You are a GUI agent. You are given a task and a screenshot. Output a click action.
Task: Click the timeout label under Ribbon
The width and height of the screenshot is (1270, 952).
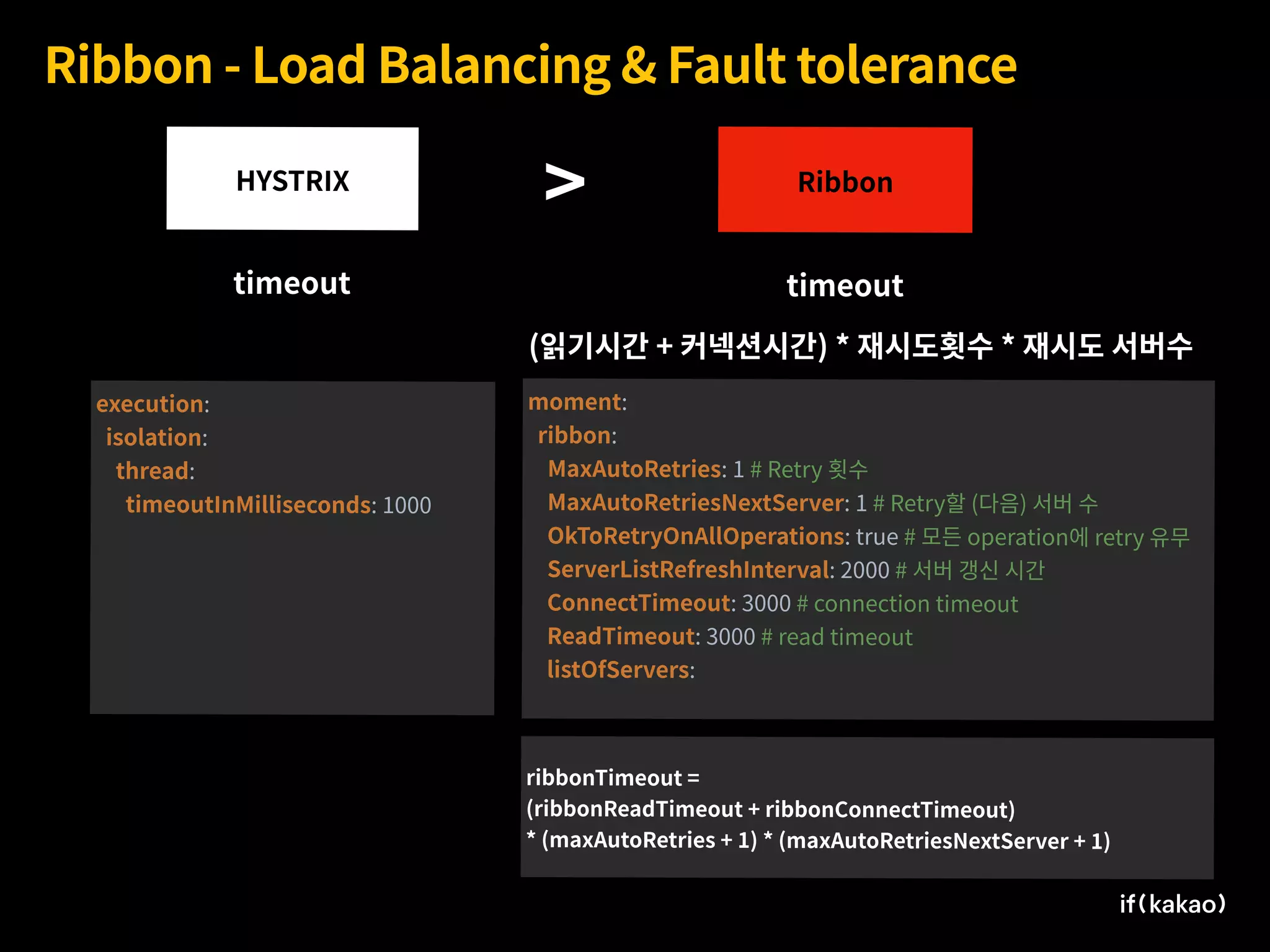click(845, 286)
